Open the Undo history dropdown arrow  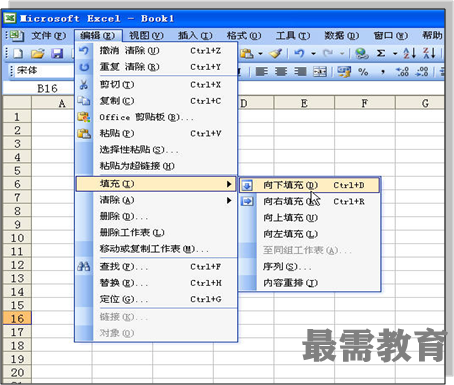click(313, 53)
